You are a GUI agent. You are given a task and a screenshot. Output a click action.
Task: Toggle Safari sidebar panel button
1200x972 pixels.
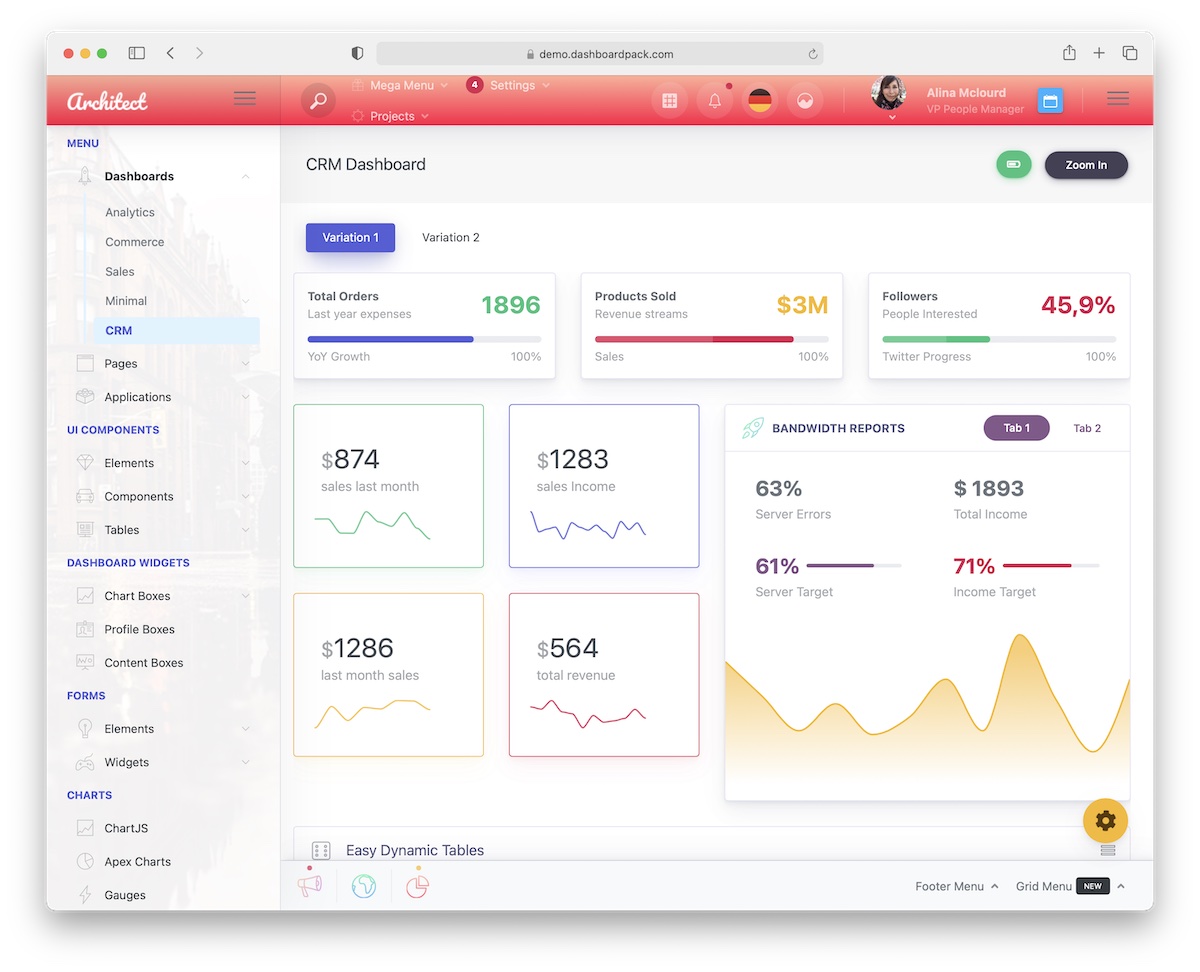[x=137, y=53]
